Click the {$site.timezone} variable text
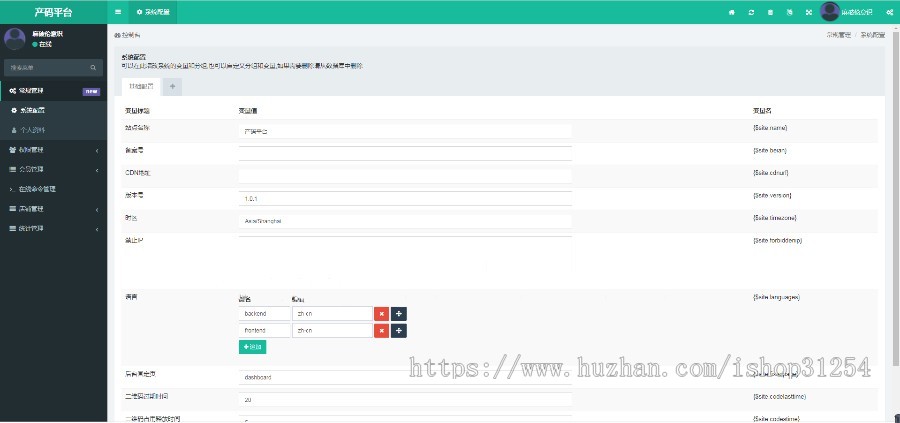The height and width of the screenshot is (423, 900). pos(774,218)
